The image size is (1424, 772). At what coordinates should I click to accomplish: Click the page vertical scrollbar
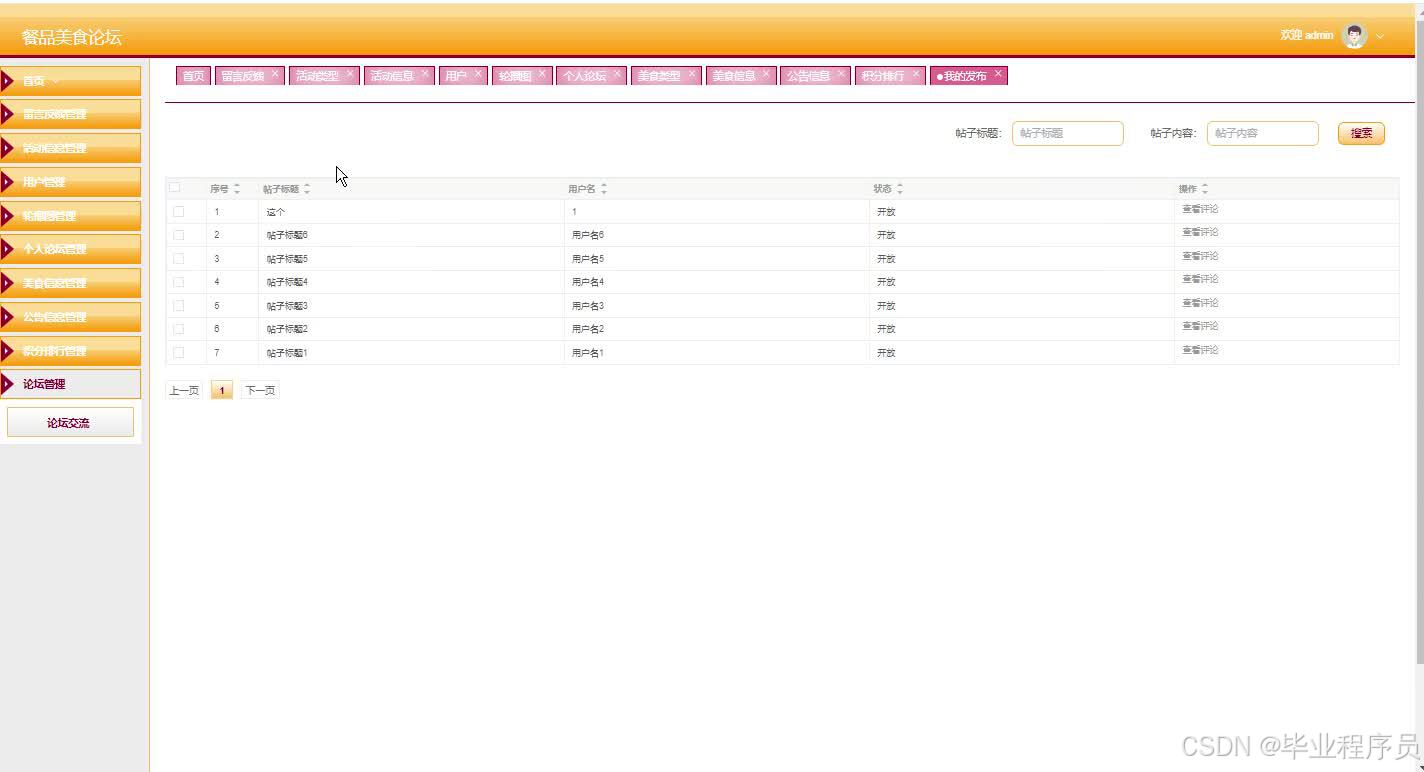click(x=1419, y=340)
